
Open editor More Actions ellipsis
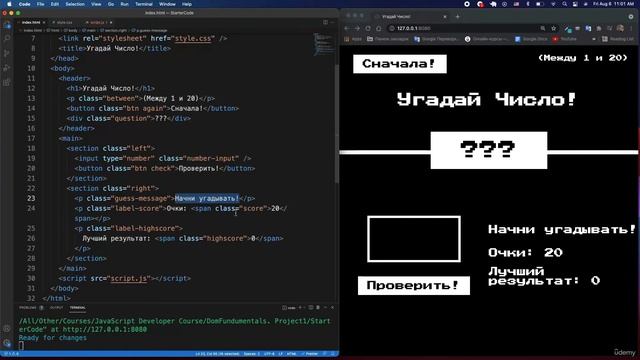pyautogui.click(x=333, y=22)
